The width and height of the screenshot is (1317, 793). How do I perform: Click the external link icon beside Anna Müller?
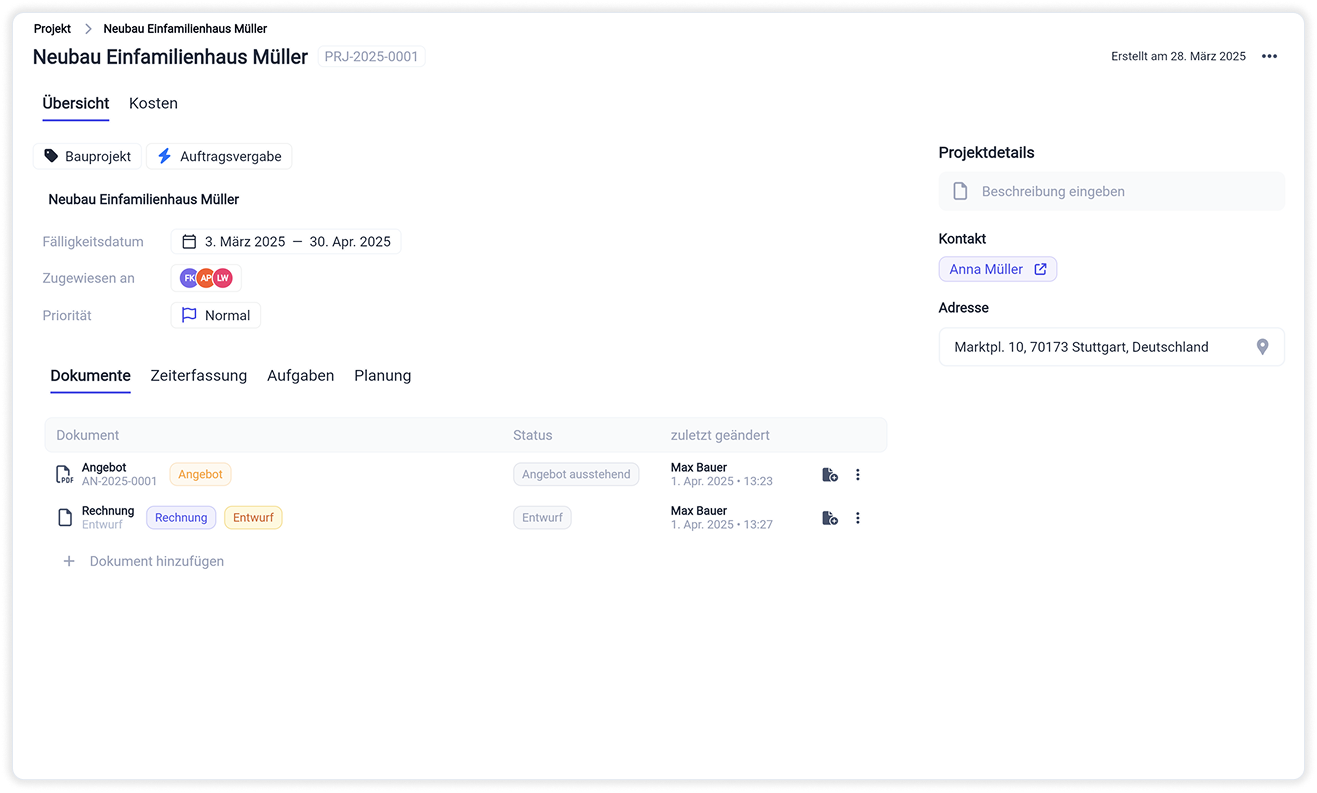click(x=1040, y=269)
